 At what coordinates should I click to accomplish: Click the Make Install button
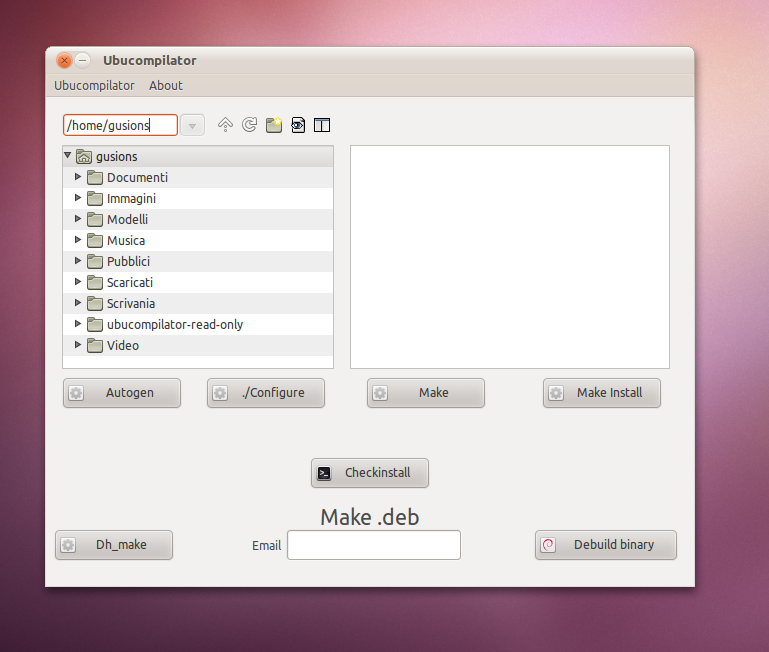coord(602,393)
